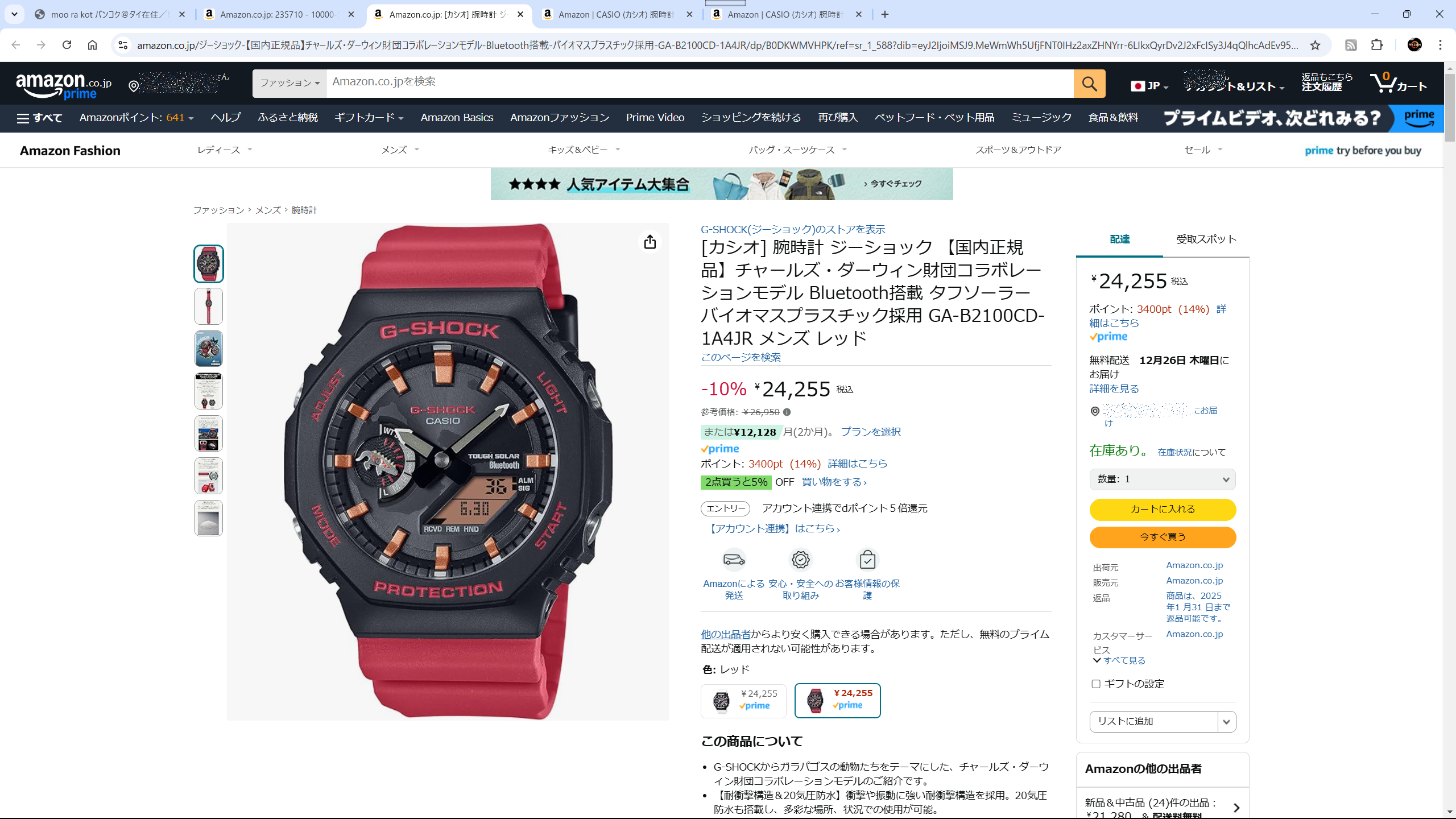The image size is (1456, 819).
Task: Click the Amazon.co.jp prime logo
Action: 64,85
